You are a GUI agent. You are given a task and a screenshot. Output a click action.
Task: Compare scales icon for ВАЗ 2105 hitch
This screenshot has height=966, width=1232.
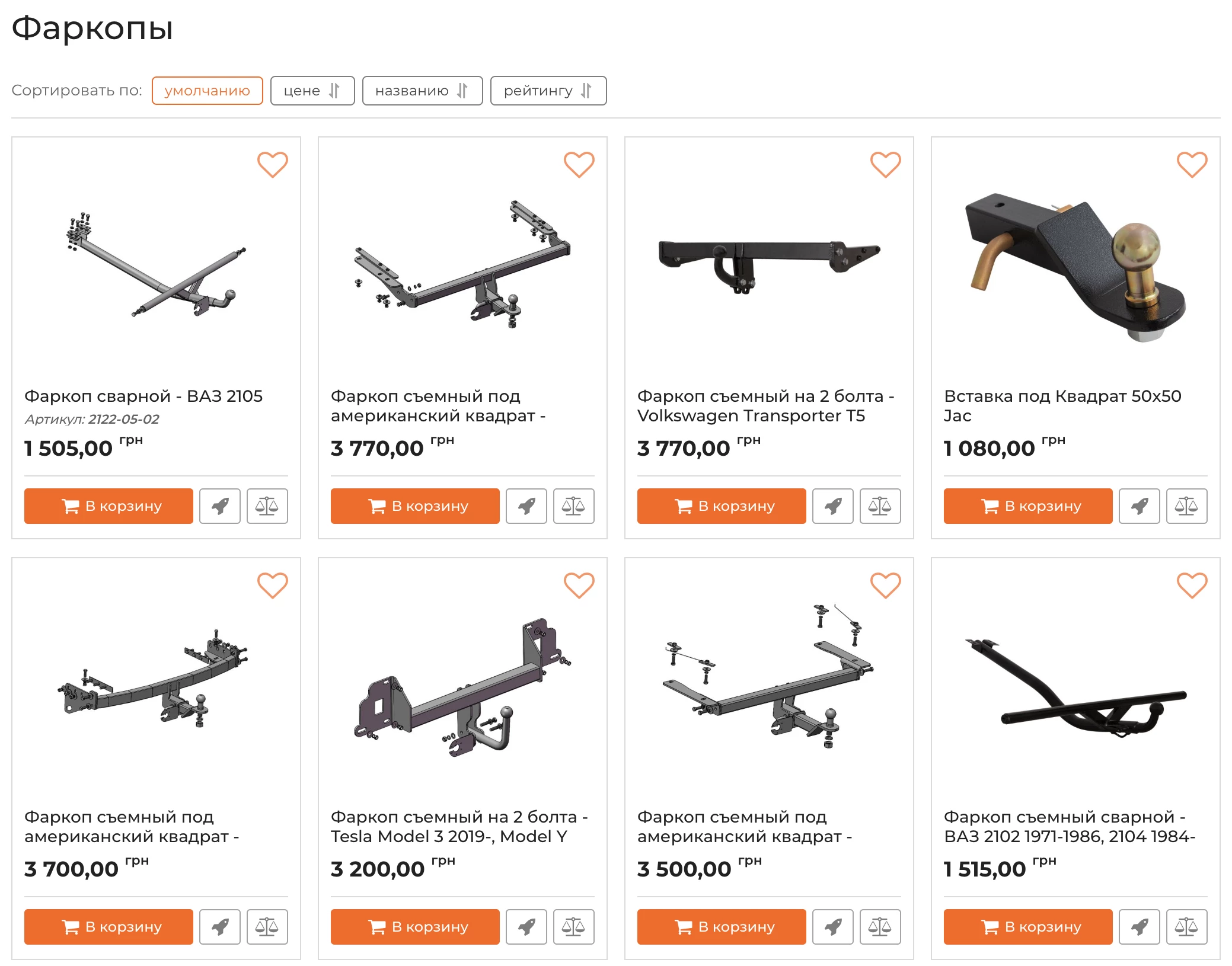(267, 506)
